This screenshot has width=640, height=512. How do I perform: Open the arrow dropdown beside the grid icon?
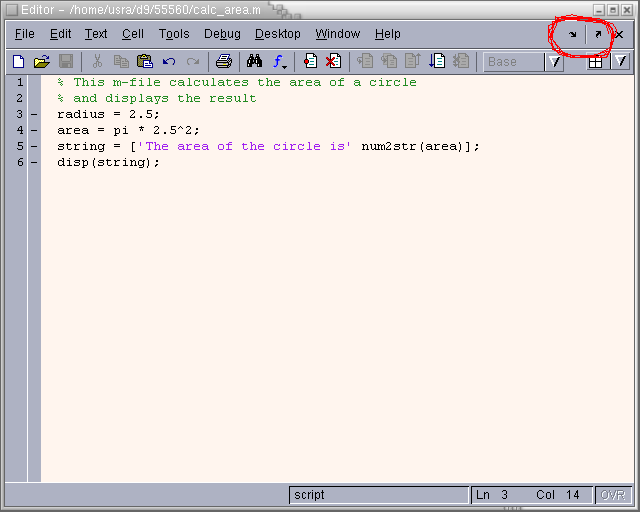pos(621,62)
